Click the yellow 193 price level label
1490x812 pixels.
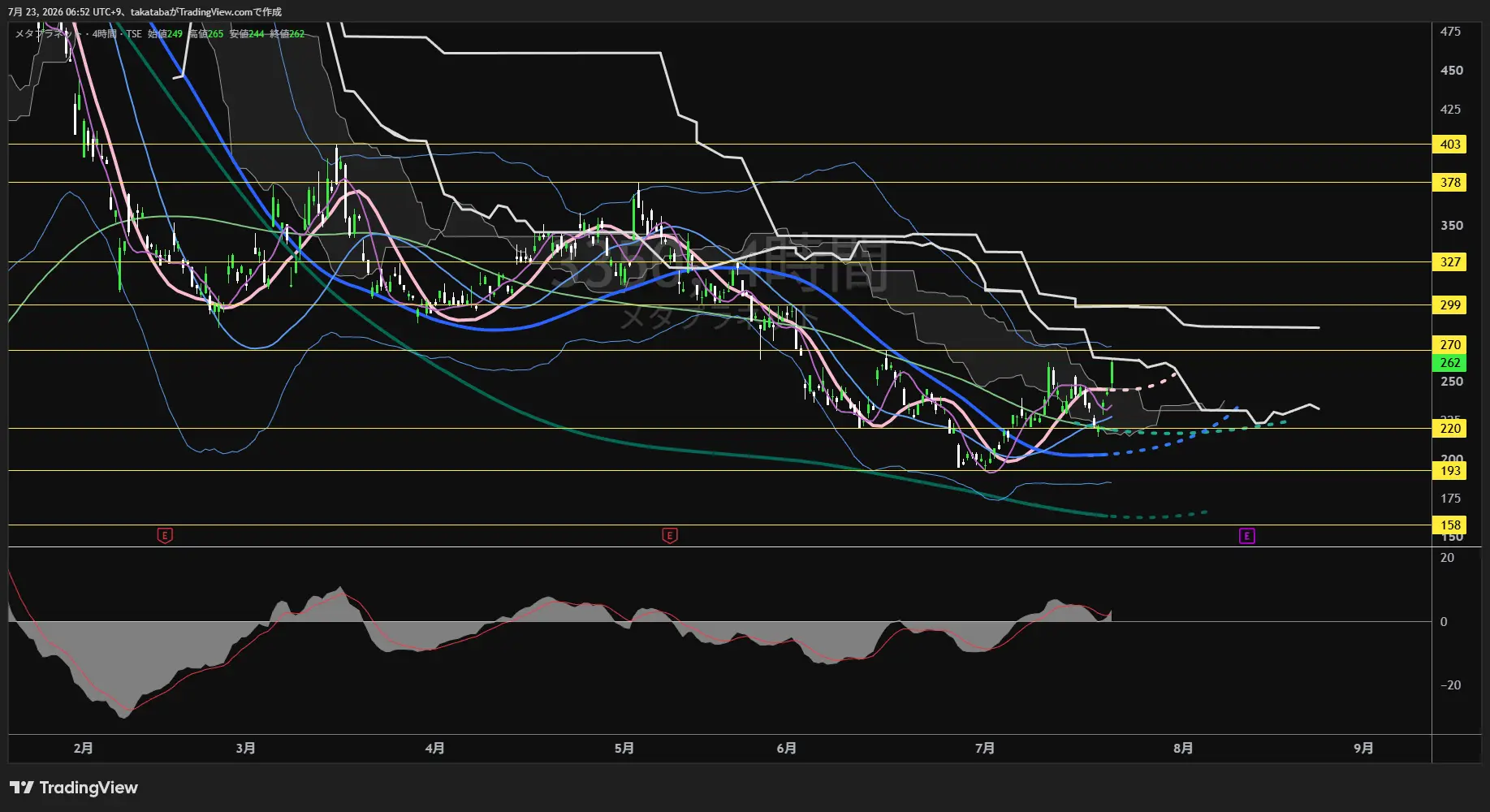click(x=1450, y=471)
